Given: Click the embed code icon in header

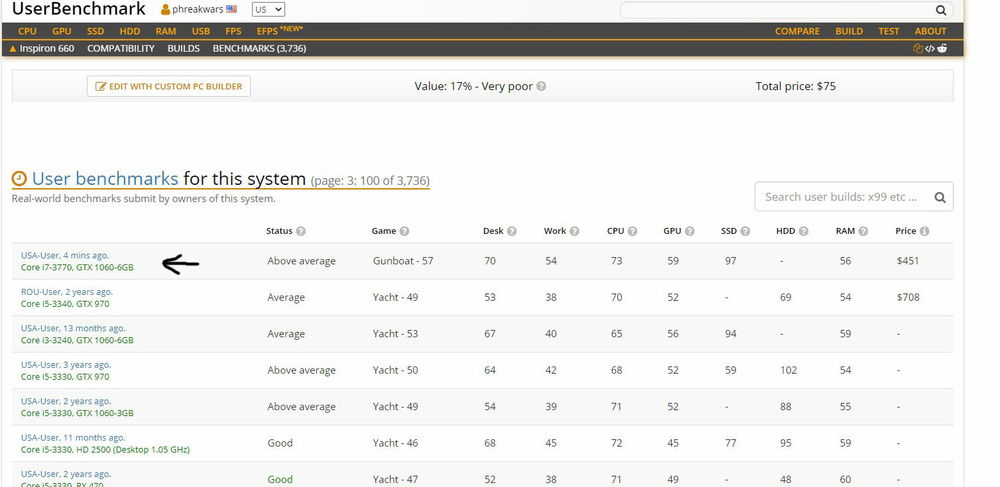Looking at the screenshot, I should tap(930, 48).
